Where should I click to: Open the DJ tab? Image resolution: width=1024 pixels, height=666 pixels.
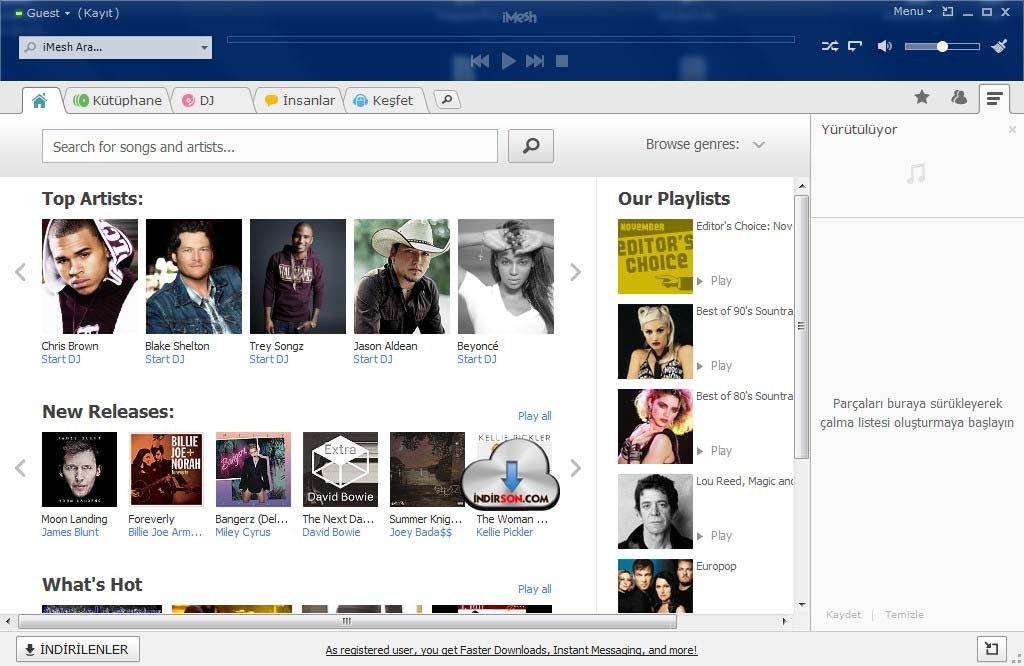click(206, 101)
